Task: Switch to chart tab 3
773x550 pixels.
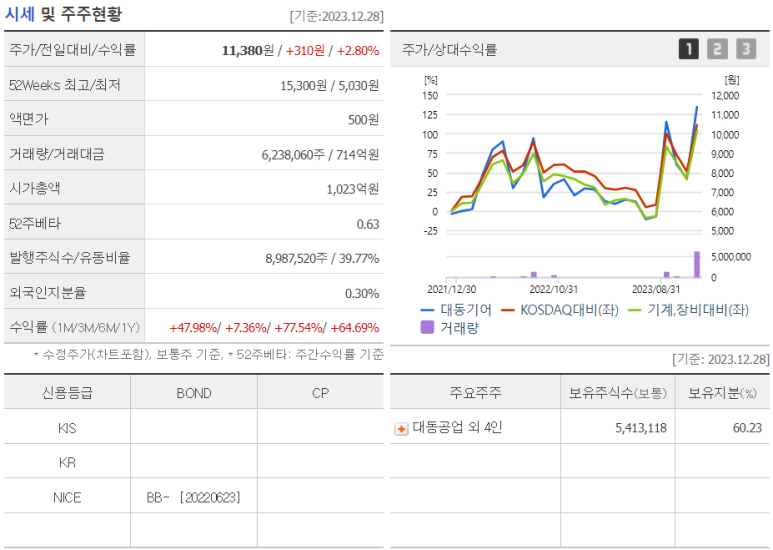Action: pyautogui.click(x=746, y=49)
